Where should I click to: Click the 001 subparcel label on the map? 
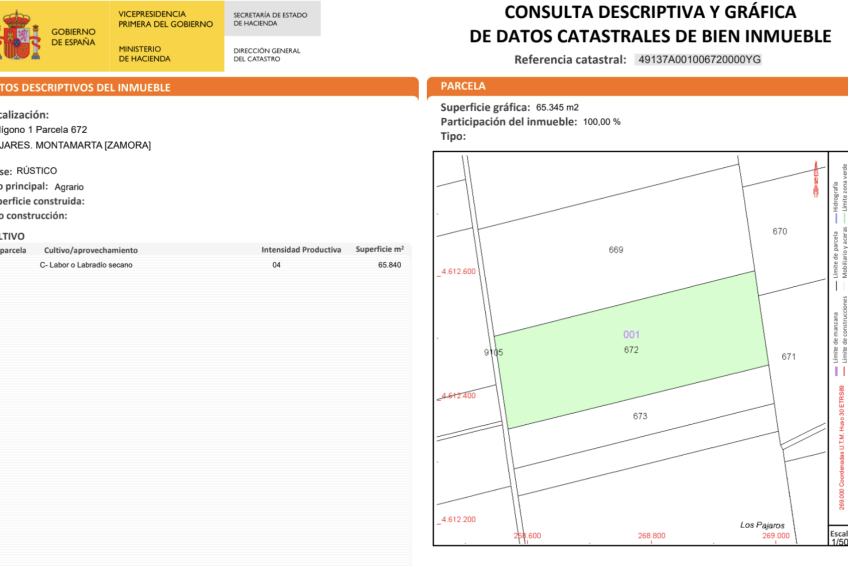coord(631,334)
